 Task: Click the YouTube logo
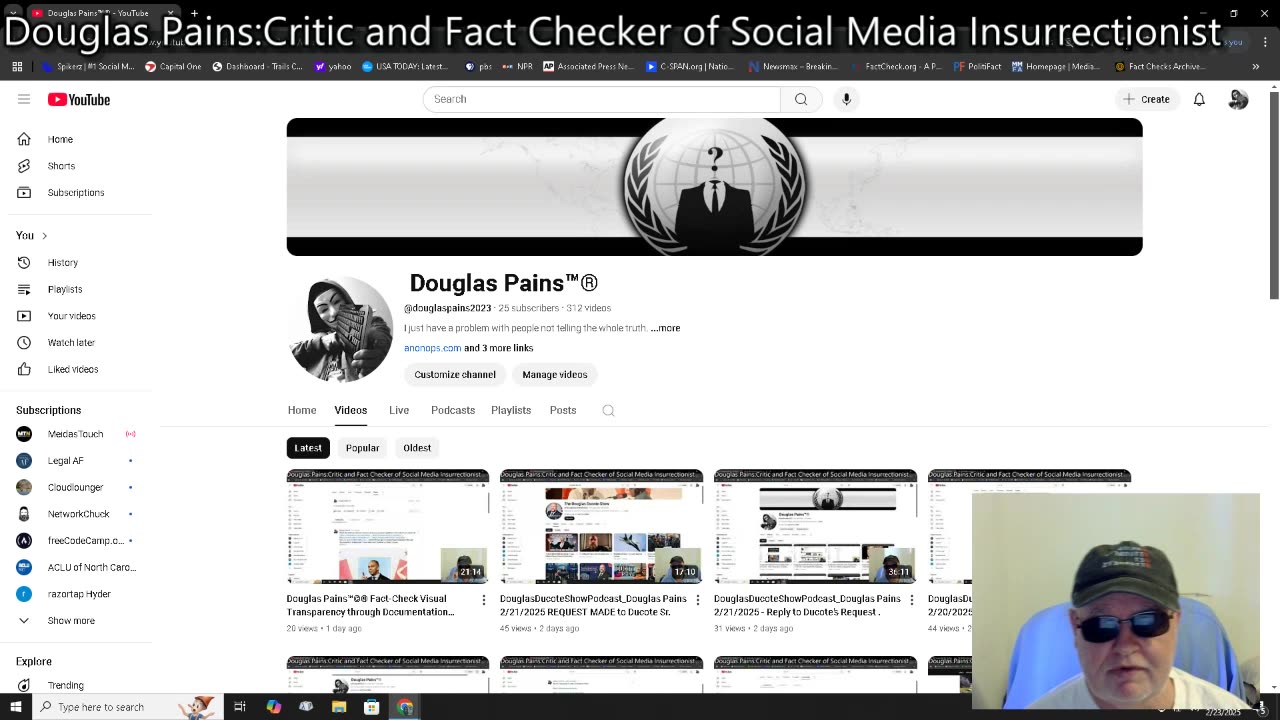point(79,99)
